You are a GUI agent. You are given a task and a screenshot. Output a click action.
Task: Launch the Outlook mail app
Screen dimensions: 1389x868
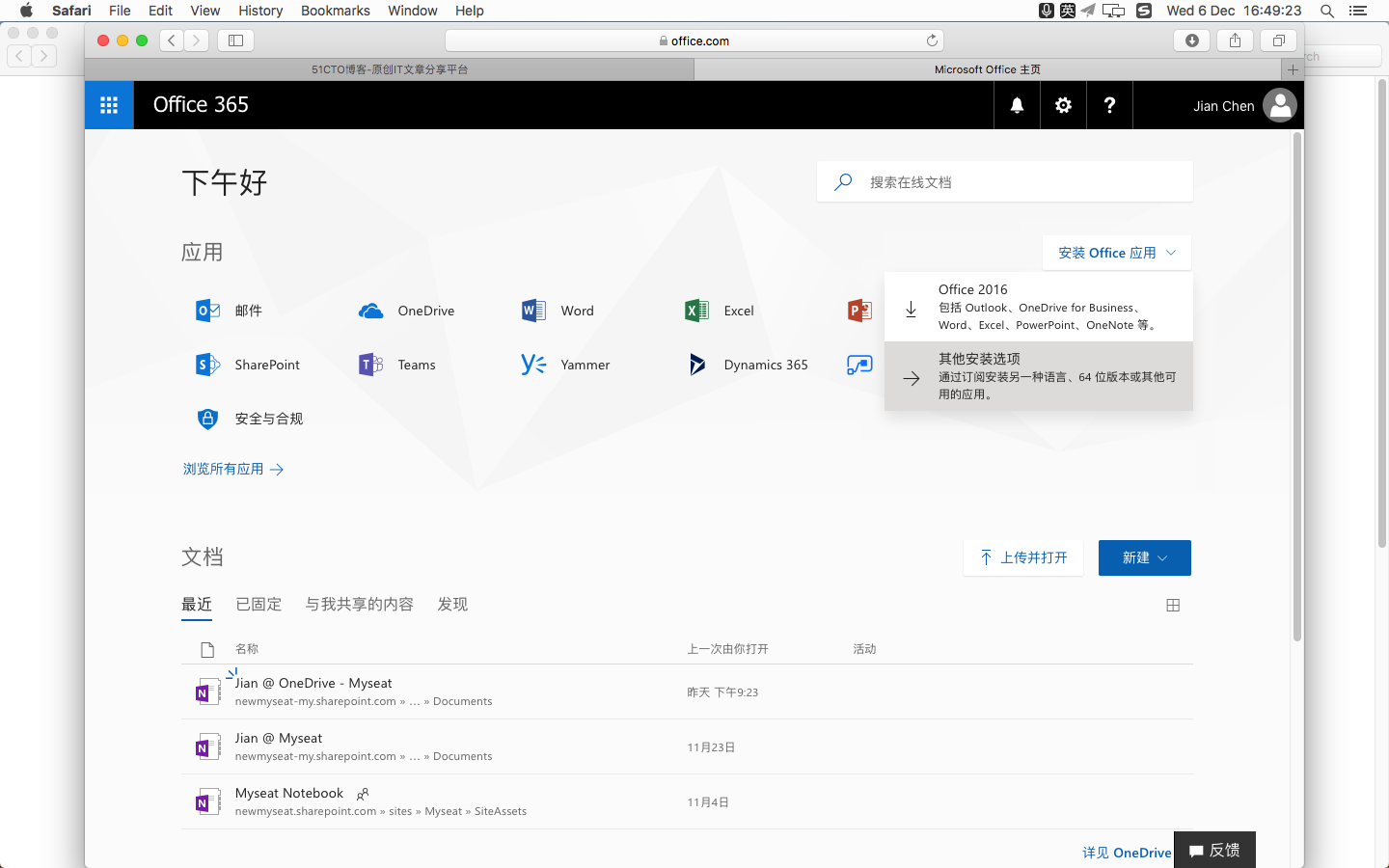click(229, 311)
